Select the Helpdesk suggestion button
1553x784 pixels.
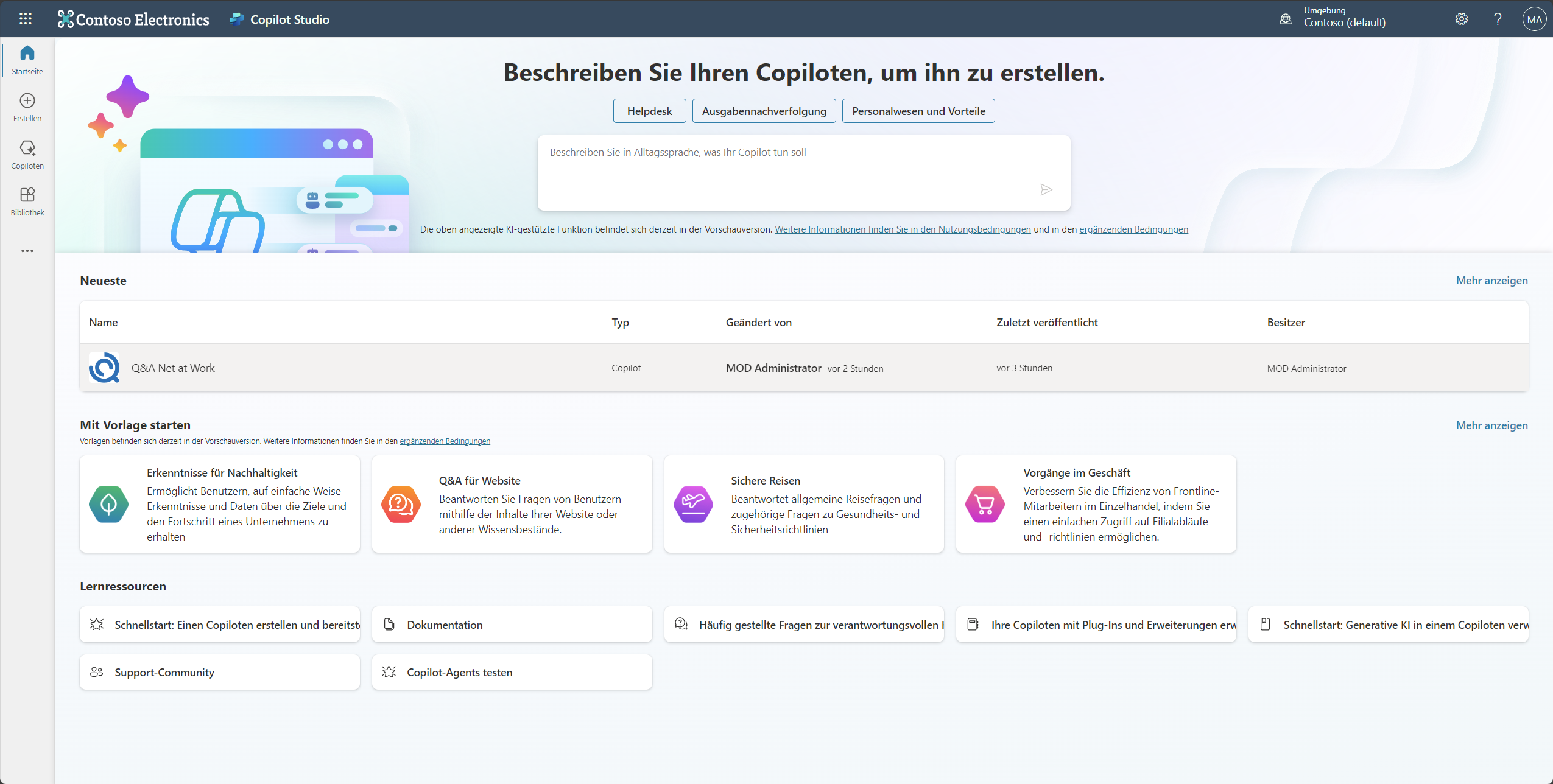coord(649,111)
